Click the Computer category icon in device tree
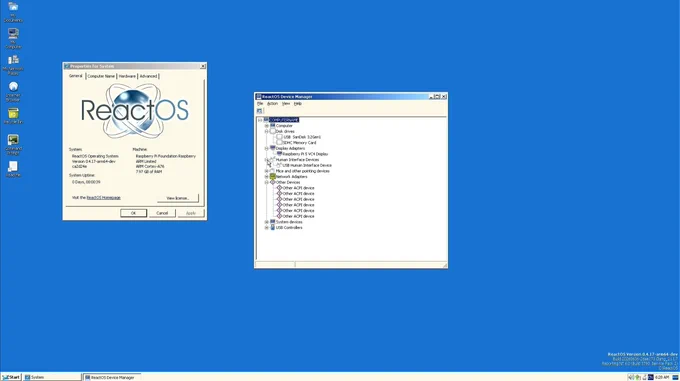 click(273, 125)
